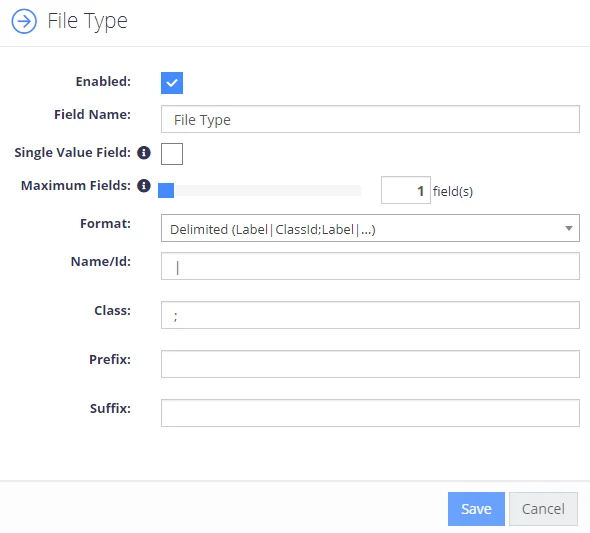
Task: Click info icon next to Maximum Fields
Action: pyautogui.click(x=144, y=185)
